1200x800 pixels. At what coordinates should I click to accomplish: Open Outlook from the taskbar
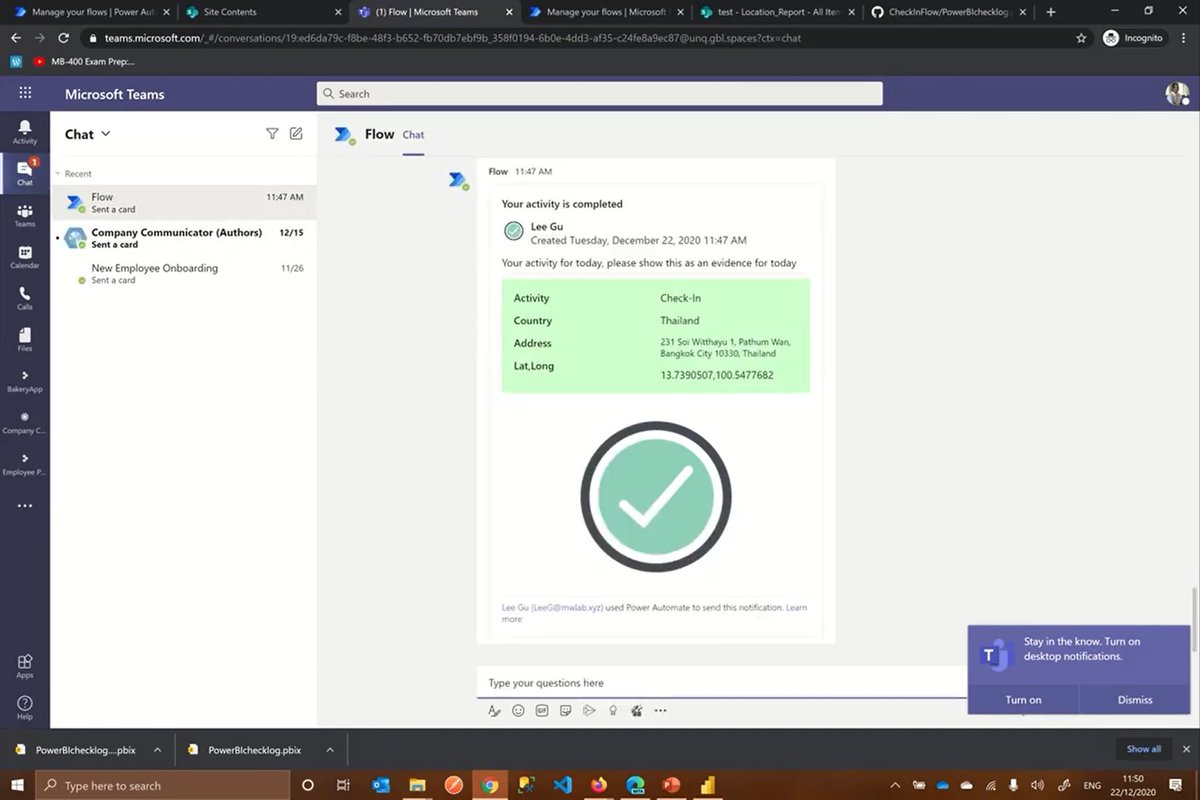pyautogui.click(x=381, y=785)
